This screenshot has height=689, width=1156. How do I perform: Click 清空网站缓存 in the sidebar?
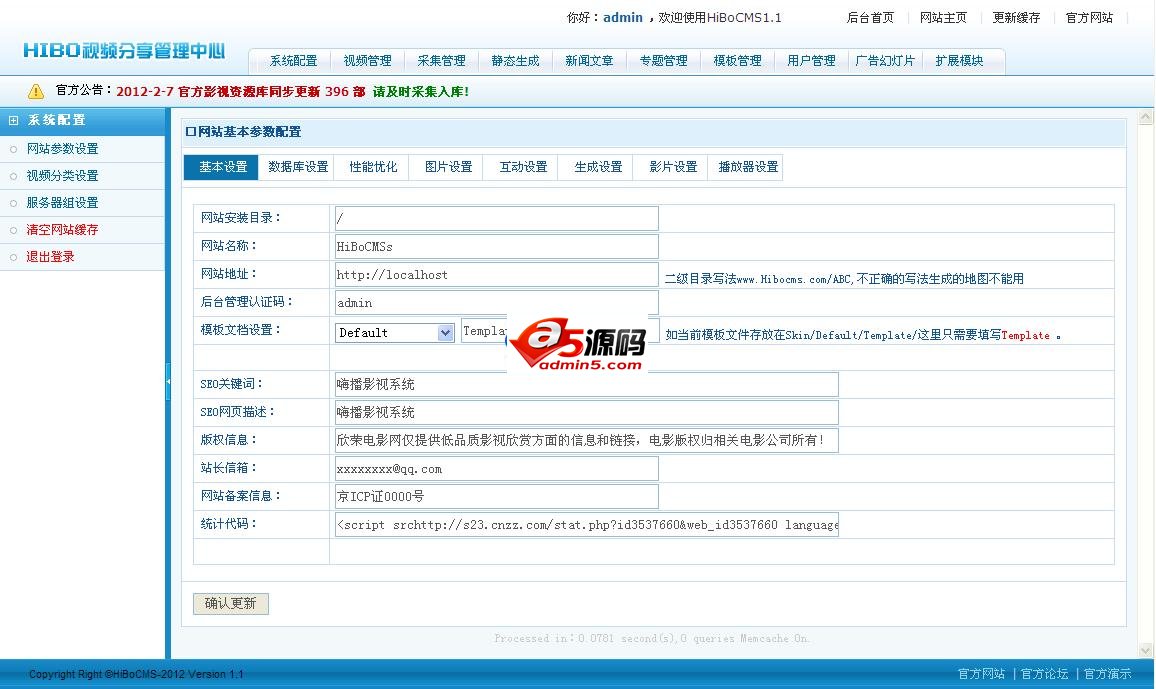click(62, 230)
